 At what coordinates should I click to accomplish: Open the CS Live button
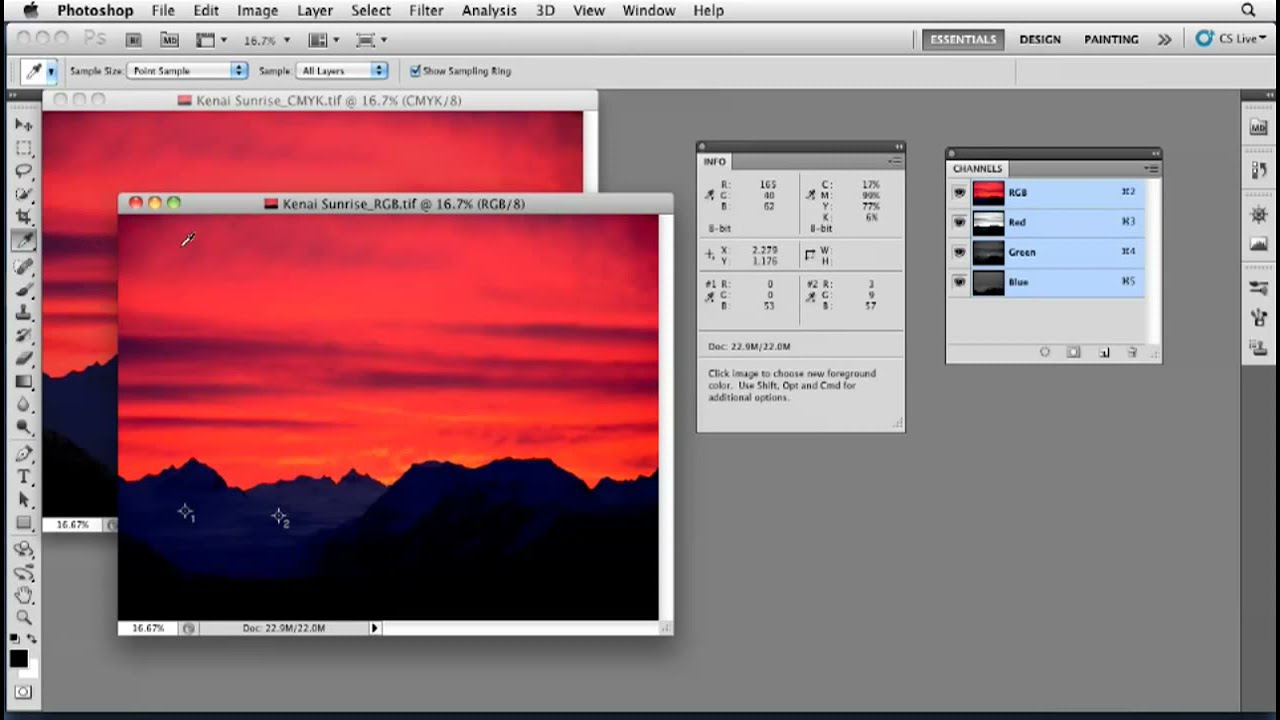tap(1232, 39)
